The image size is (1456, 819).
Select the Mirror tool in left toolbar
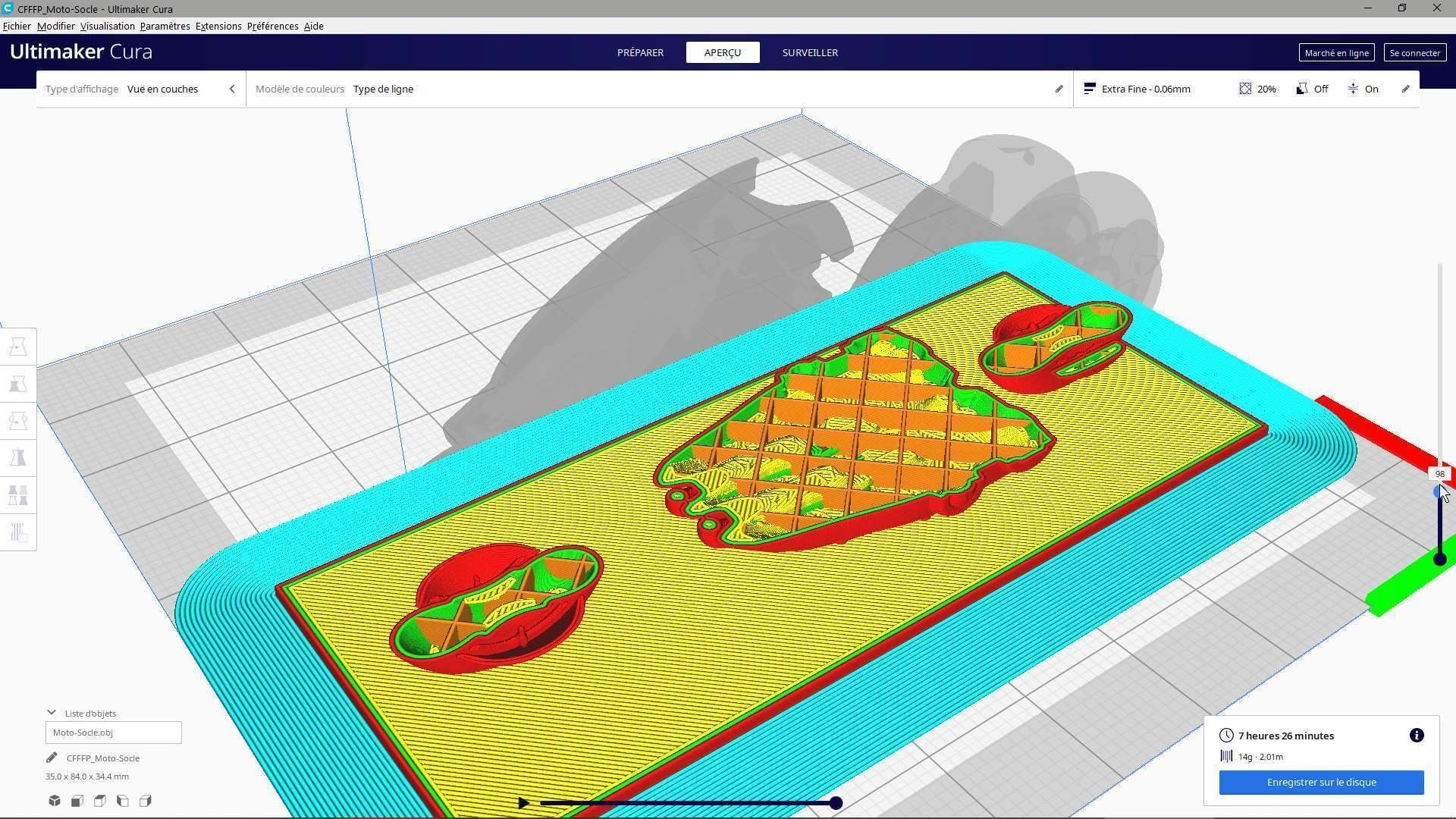[18, 458]
